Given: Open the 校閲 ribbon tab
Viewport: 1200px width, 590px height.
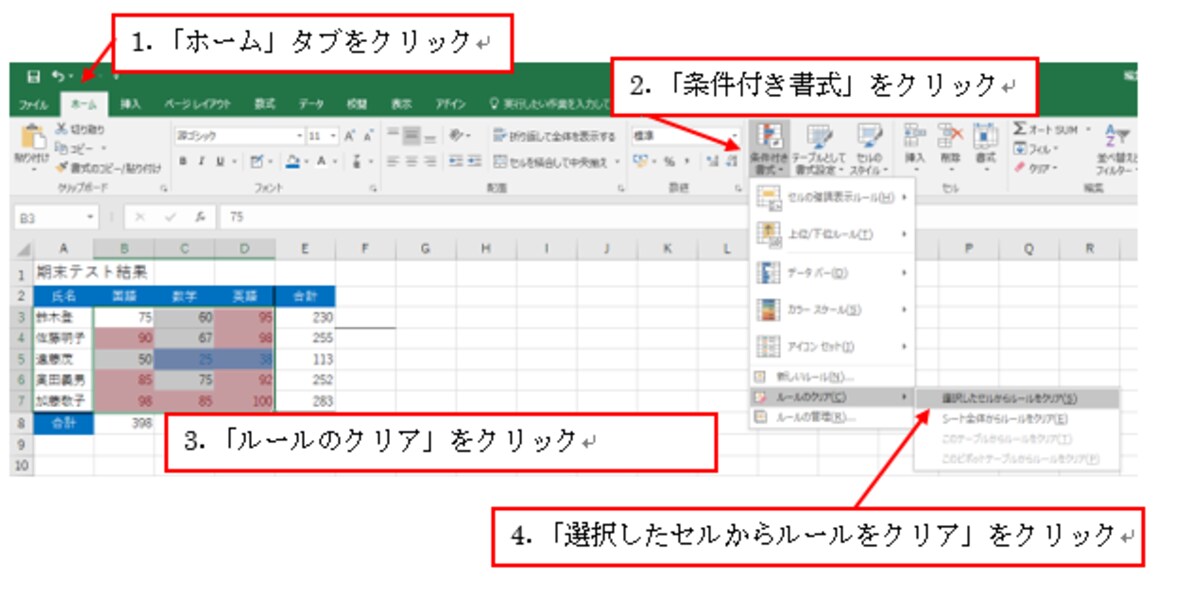Looking at the screenshot, I should click(356, 104).
